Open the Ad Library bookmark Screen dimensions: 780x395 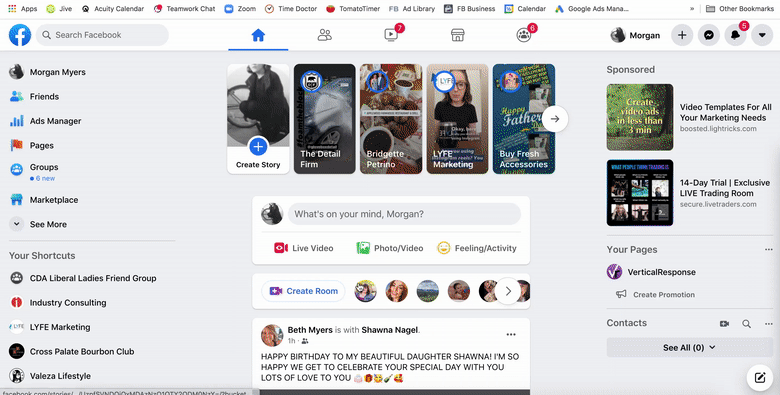(x=412, y=8)
